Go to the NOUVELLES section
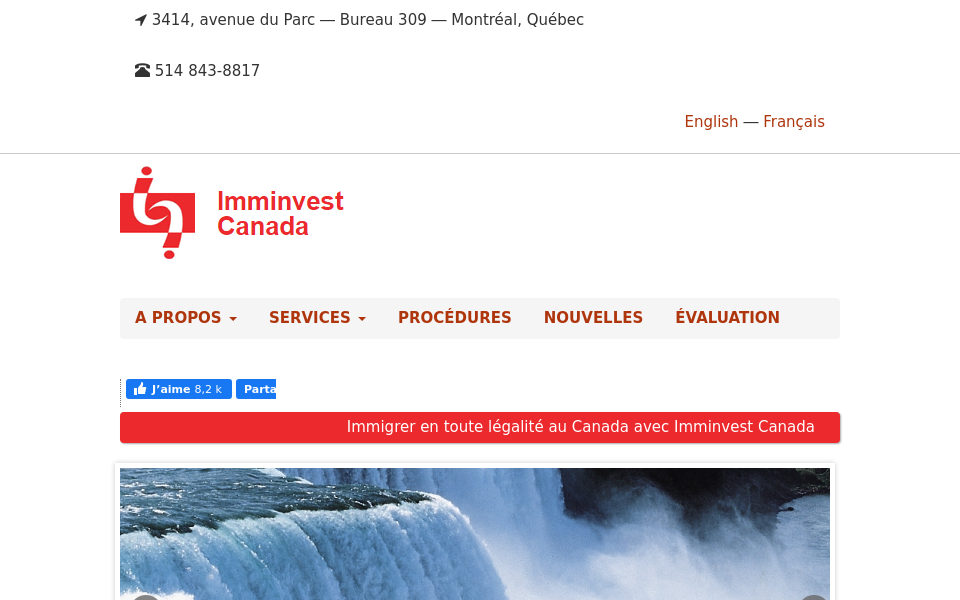This screenshot has width=960, height=600. coord(593,318)
